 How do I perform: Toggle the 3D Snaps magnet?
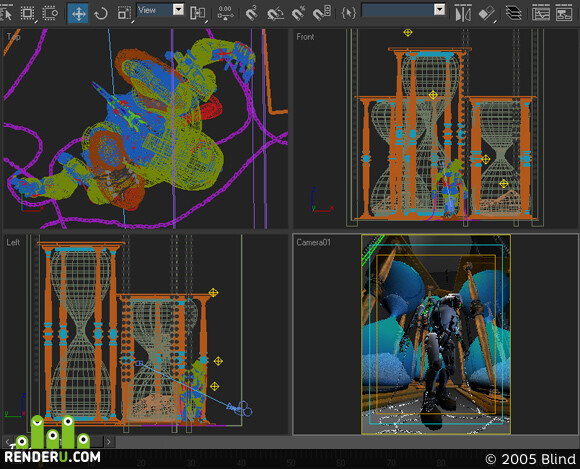click(252, 14)
